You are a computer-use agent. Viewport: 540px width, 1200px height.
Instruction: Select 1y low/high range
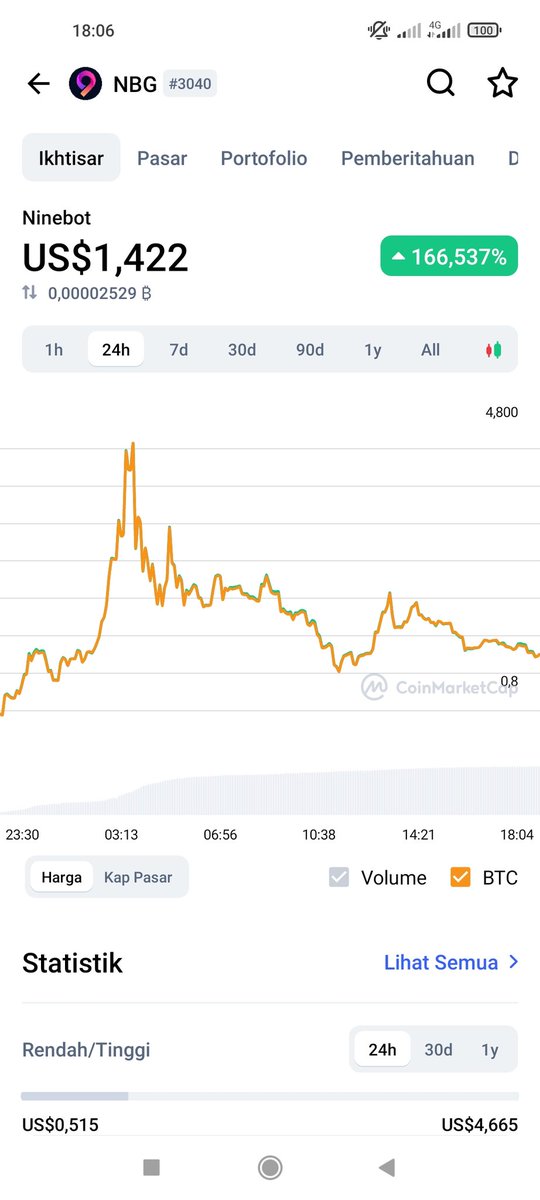click(490, 1050)
